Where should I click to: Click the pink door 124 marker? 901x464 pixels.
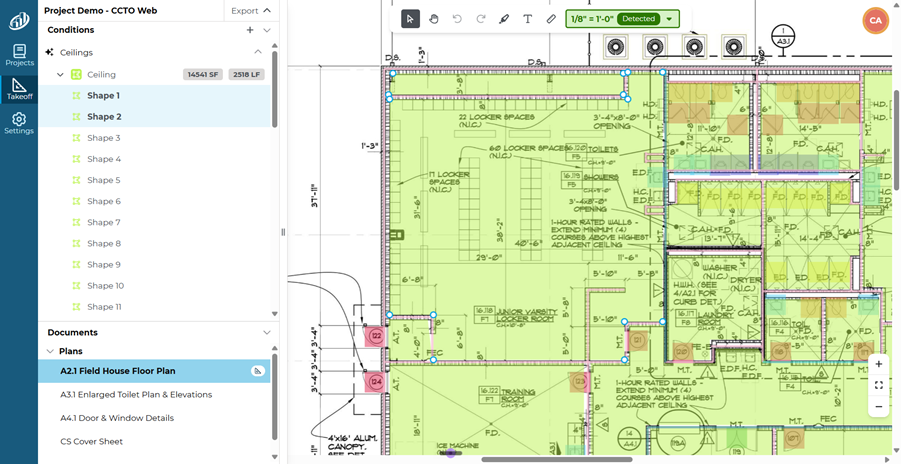tap(376, 381)
